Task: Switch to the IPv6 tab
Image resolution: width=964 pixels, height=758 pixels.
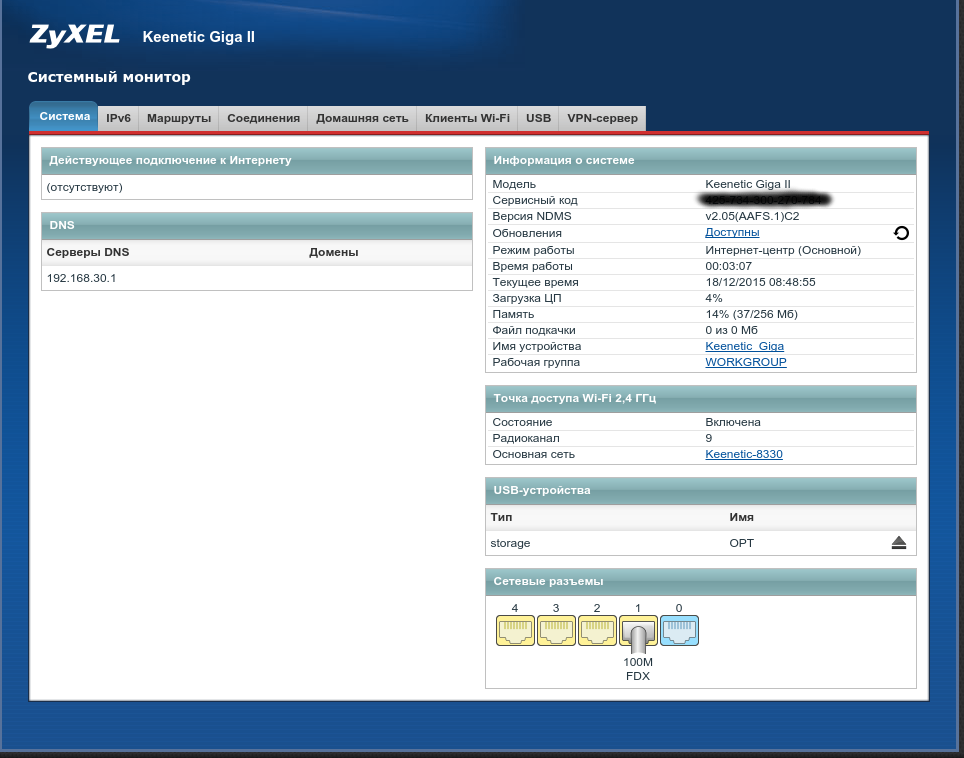Action: tap(118, 118)
